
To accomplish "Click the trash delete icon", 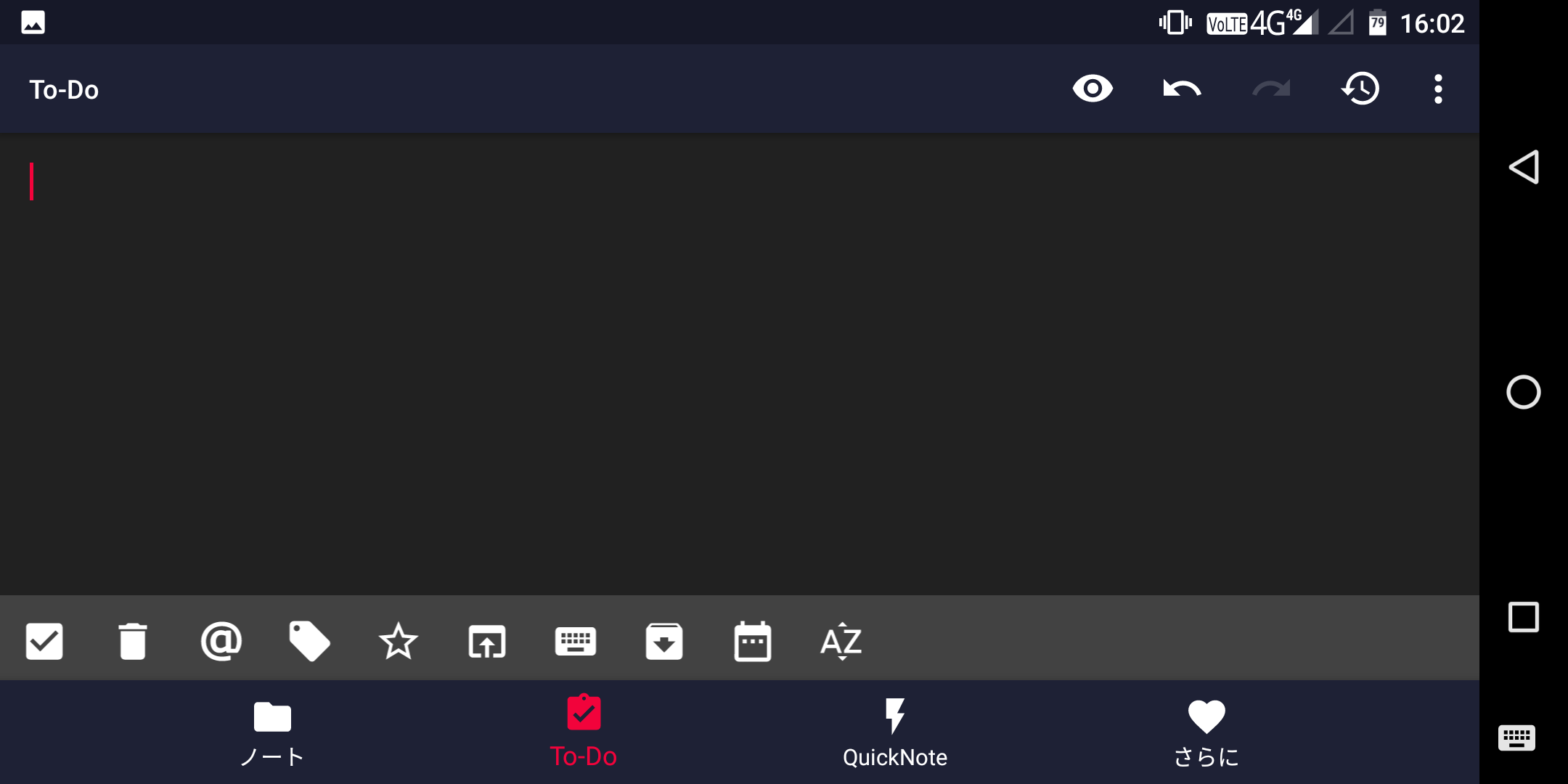I will [133, 641].
